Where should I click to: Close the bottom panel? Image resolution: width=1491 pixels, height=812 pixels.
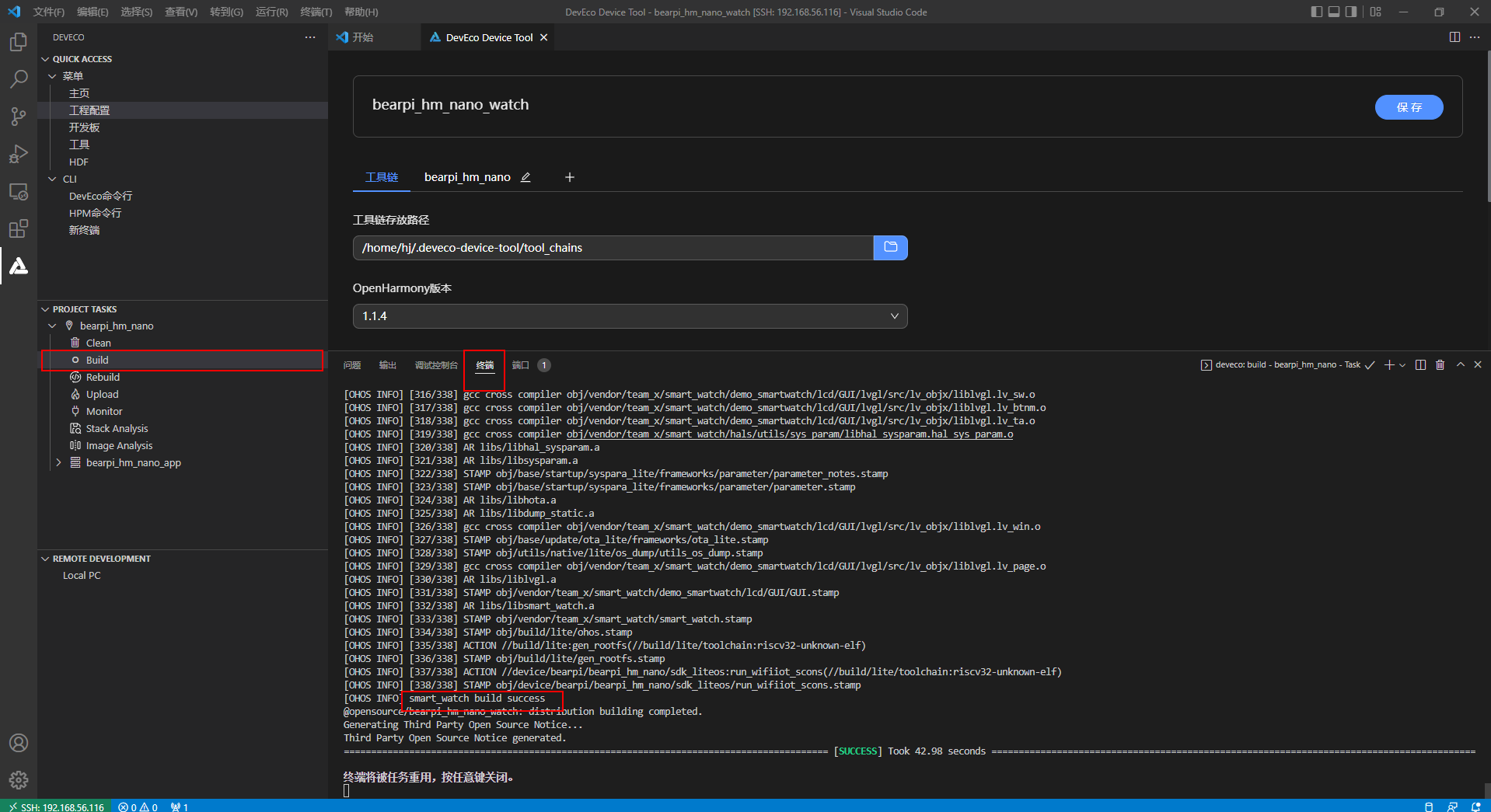tap(1478, 364)
